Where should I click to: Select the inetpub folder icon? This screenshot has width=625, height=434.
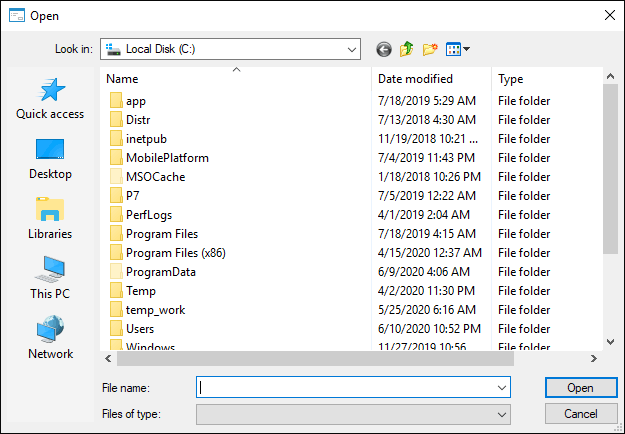[116, 139]
